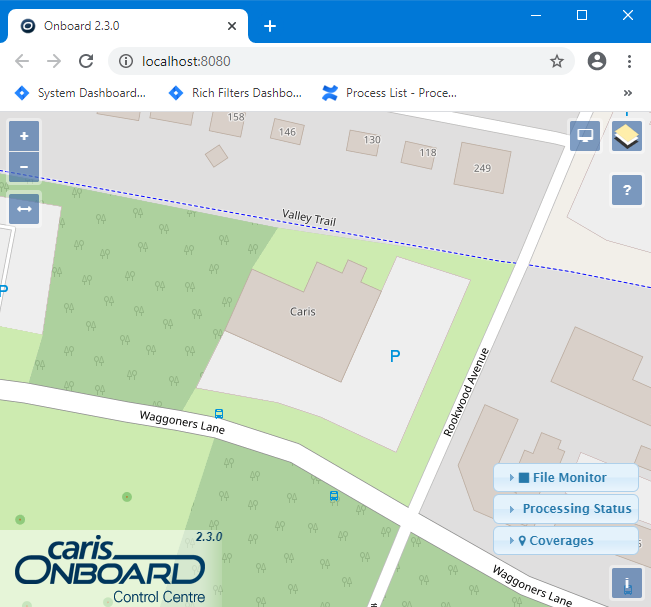Screen dimensions: 651x607
Task: Bookmark this page with the star
Action: coord(557,61)
